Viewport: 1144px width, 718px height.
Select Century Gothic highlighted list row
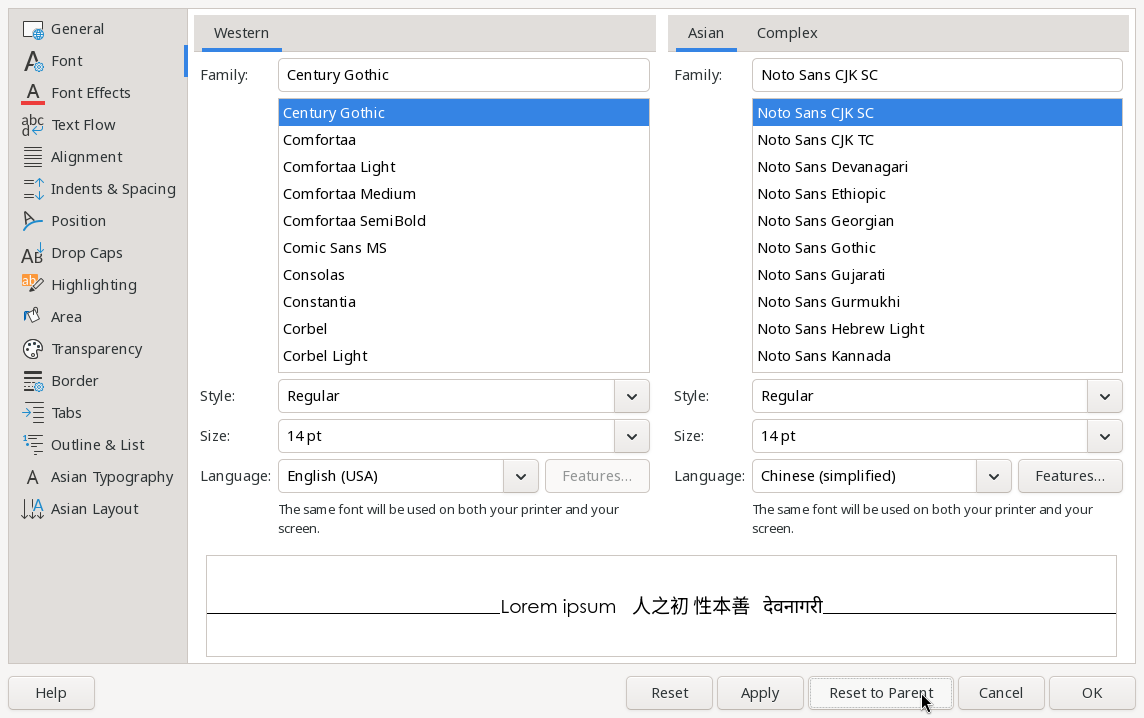pyautogui.click(x=464, y=113)
